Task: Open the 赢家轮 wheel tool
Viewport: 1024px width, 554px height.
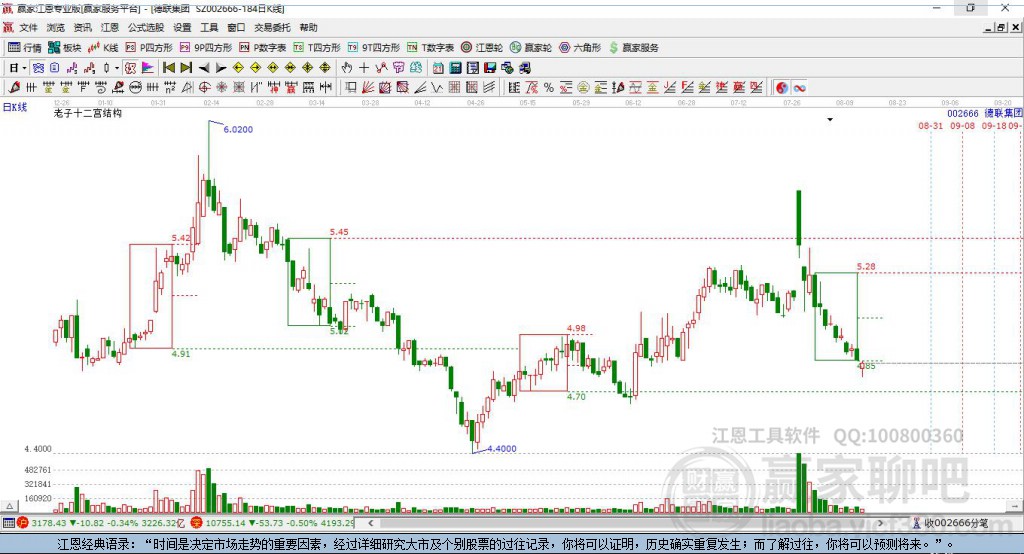Action: 531,48
